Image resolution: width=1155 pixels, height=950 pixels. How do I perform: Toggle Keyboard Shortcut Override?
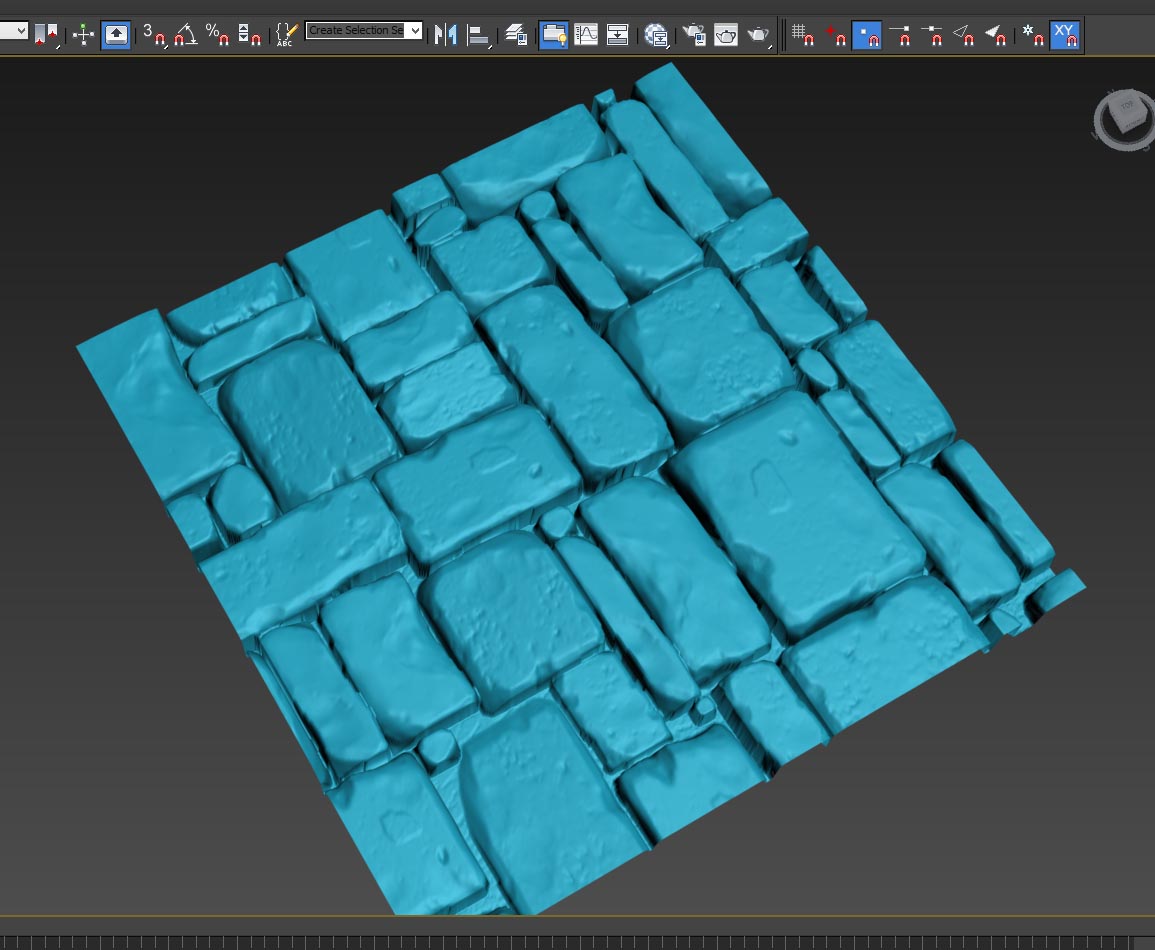tap(116, 35)
